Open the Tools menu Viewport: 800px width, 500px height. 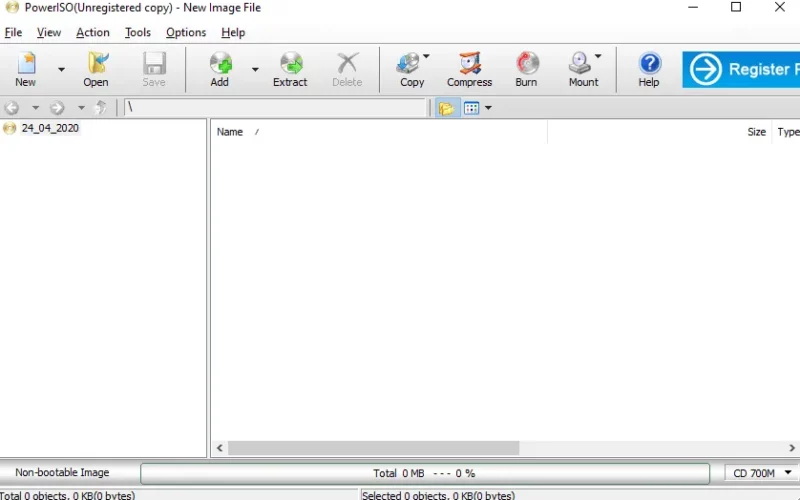coord(138,33)
